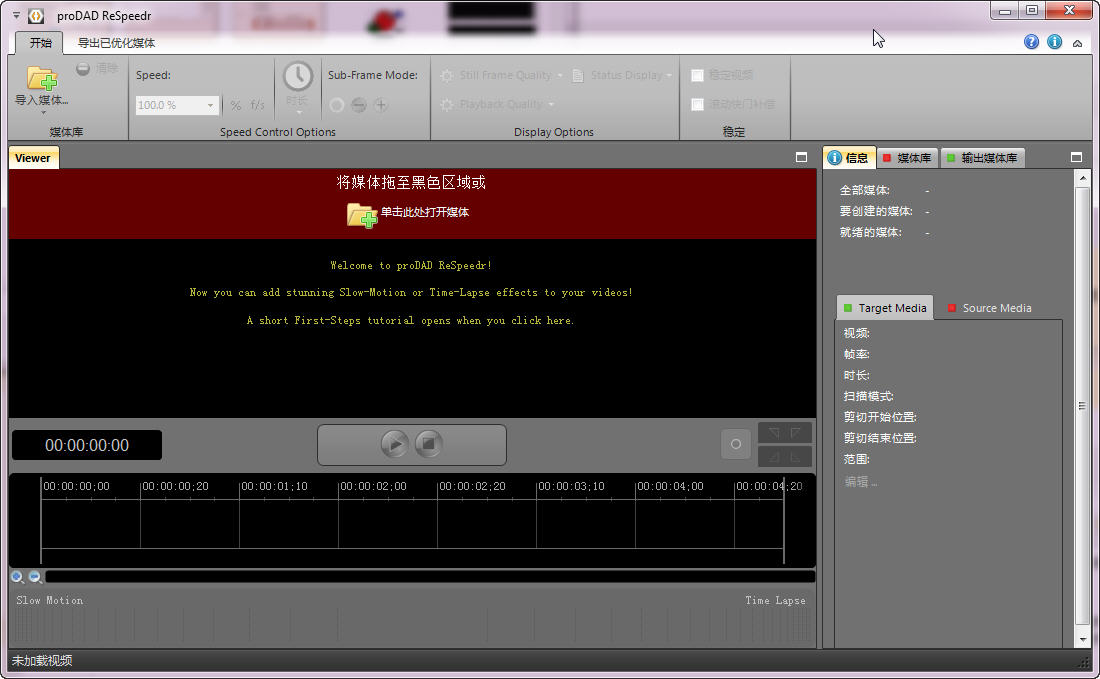
Task: Enable the second checkbox in the 稳定 group
Action: pyautogui.click(x=697, y=105)
